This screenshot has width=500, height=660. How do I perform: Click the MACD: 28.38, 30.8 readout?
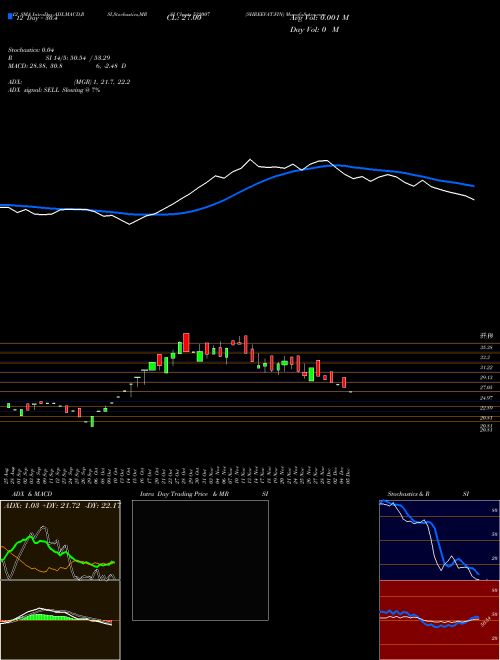point(35,66)
